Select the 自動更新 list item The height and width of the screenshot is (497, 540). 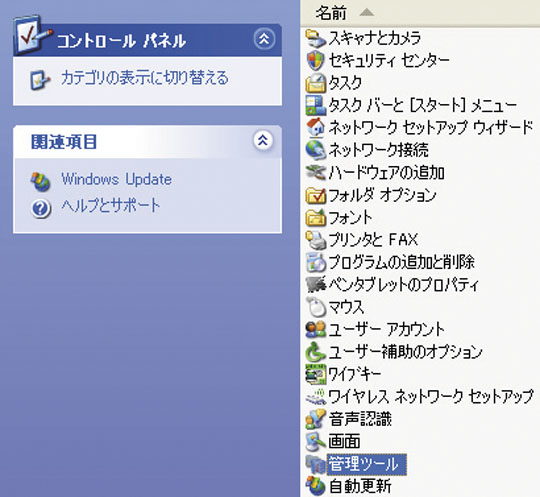coord(360,486)
